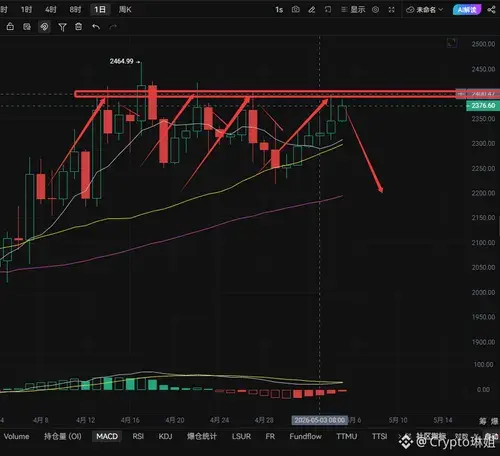Enable the LSUR indicator
This screenshot has width=500, height=456.
[x=241, y=436]
